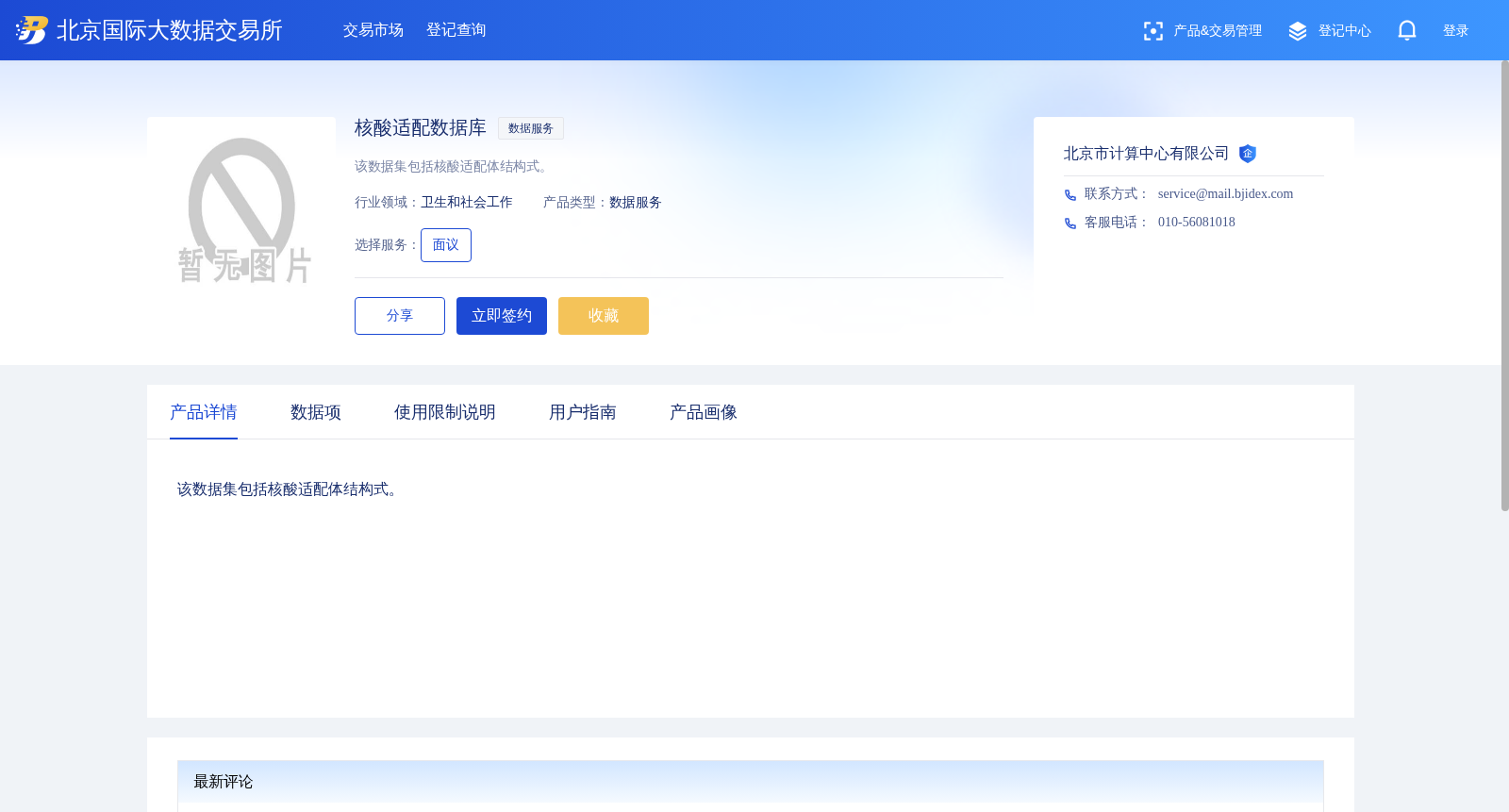This screenshot has height=812, width=1509.
Task: Switch to the 数据项 tab
Action: pos(316,412)
